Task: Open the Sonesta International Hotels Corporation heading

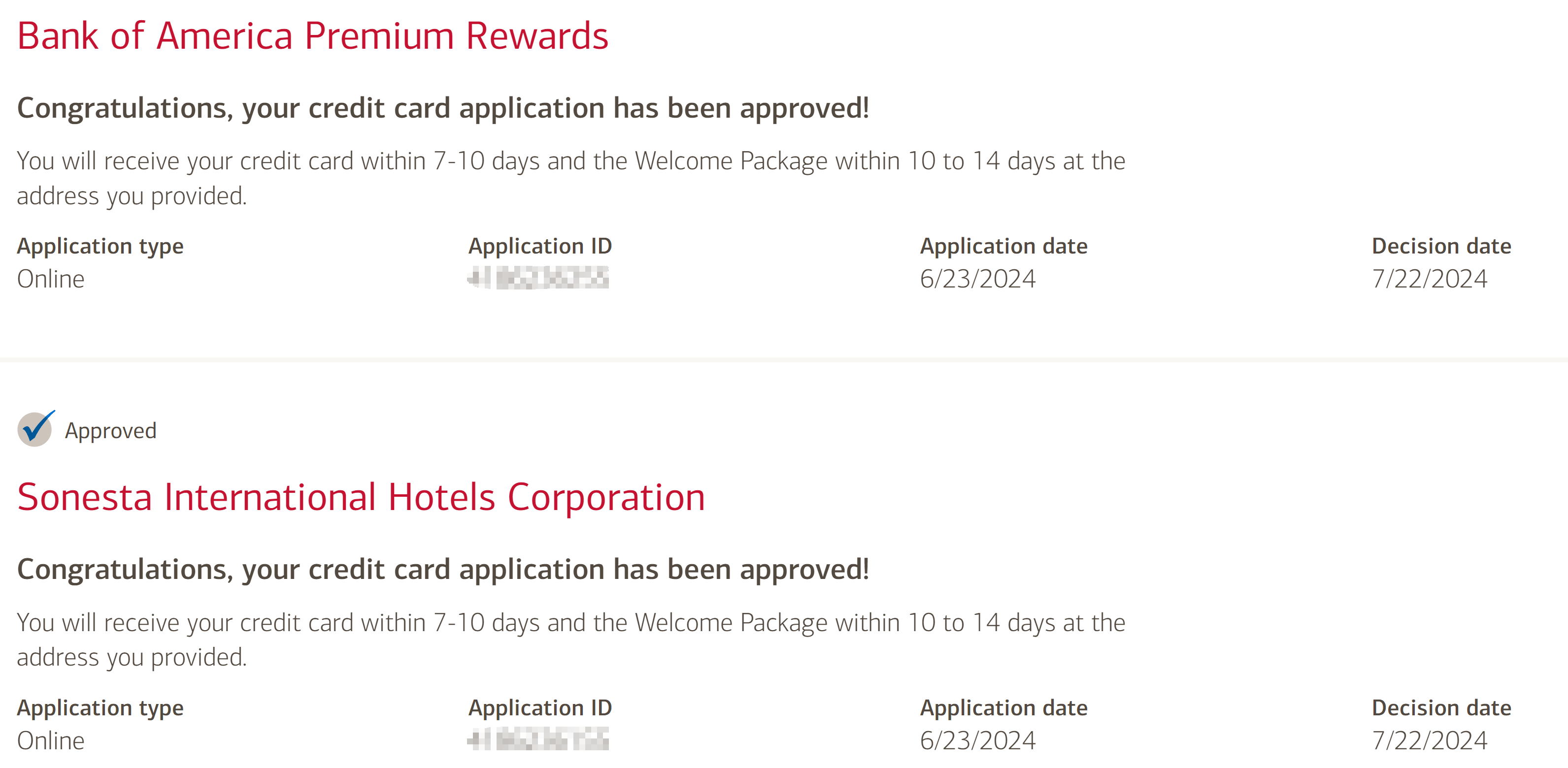Action: coord(361,497)
